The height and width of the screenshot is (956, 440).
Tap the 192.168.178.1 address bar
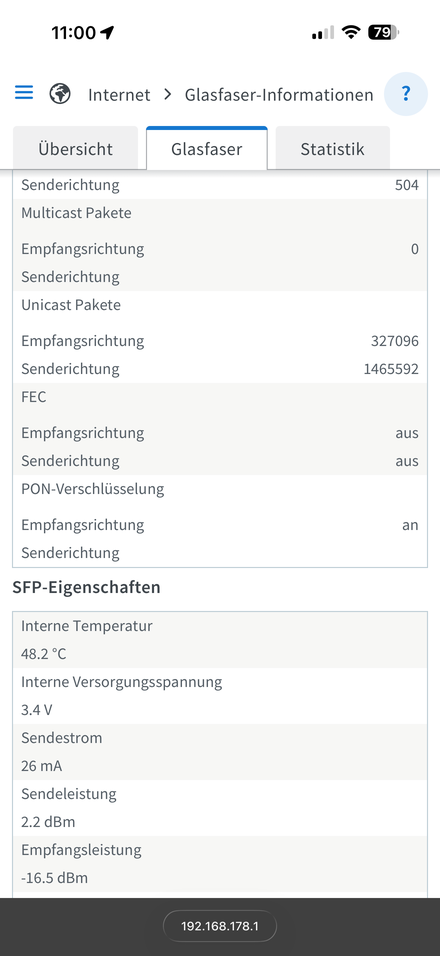coord(220,926)
